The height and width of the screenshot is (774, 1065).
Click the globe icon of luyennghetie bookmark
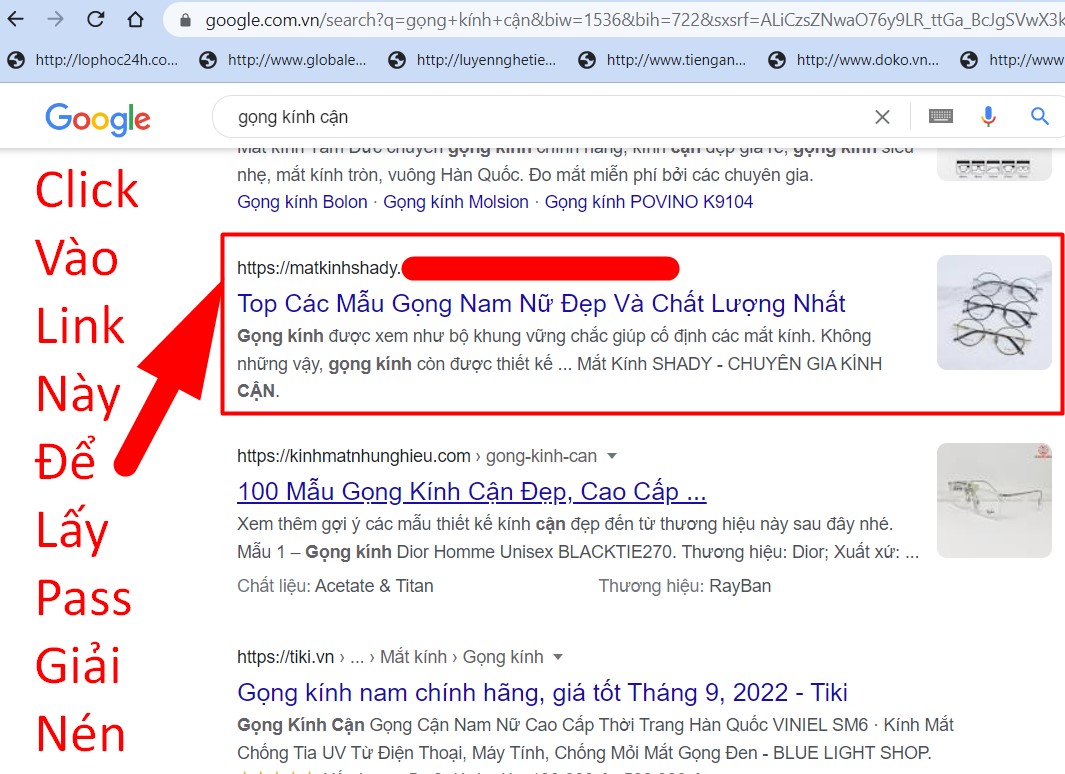397,60
